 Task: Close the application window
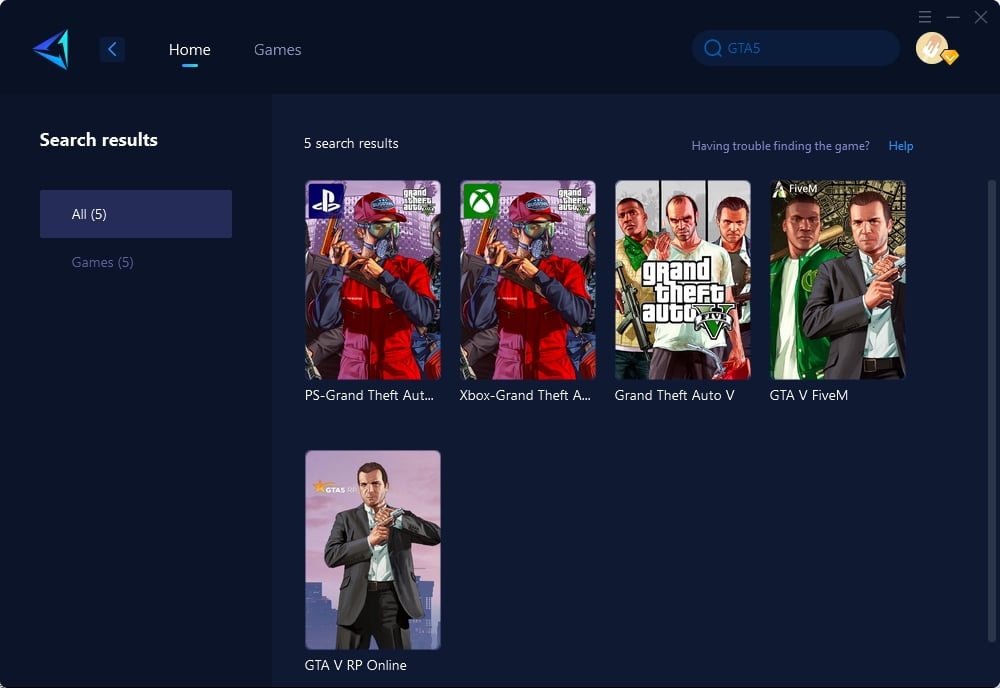pos(981,17)
